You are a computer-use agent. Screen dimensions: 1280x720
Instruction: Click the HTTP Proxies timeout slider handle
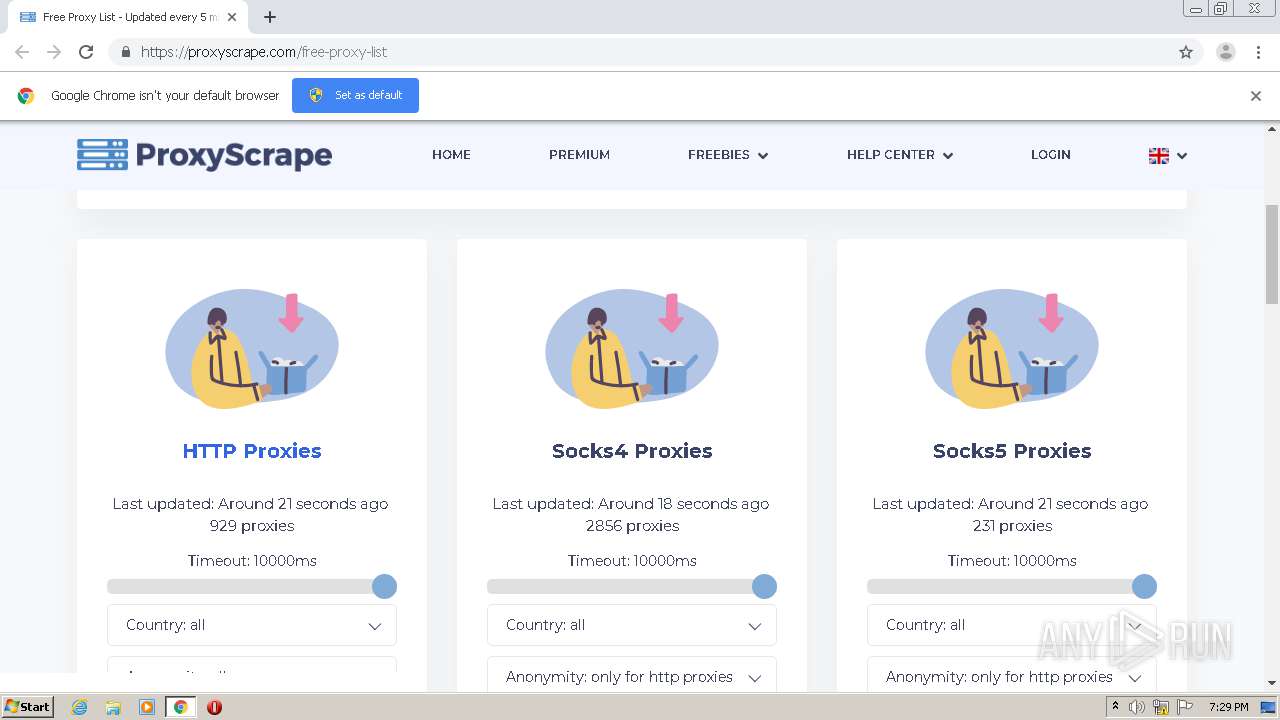click(384, 587)
